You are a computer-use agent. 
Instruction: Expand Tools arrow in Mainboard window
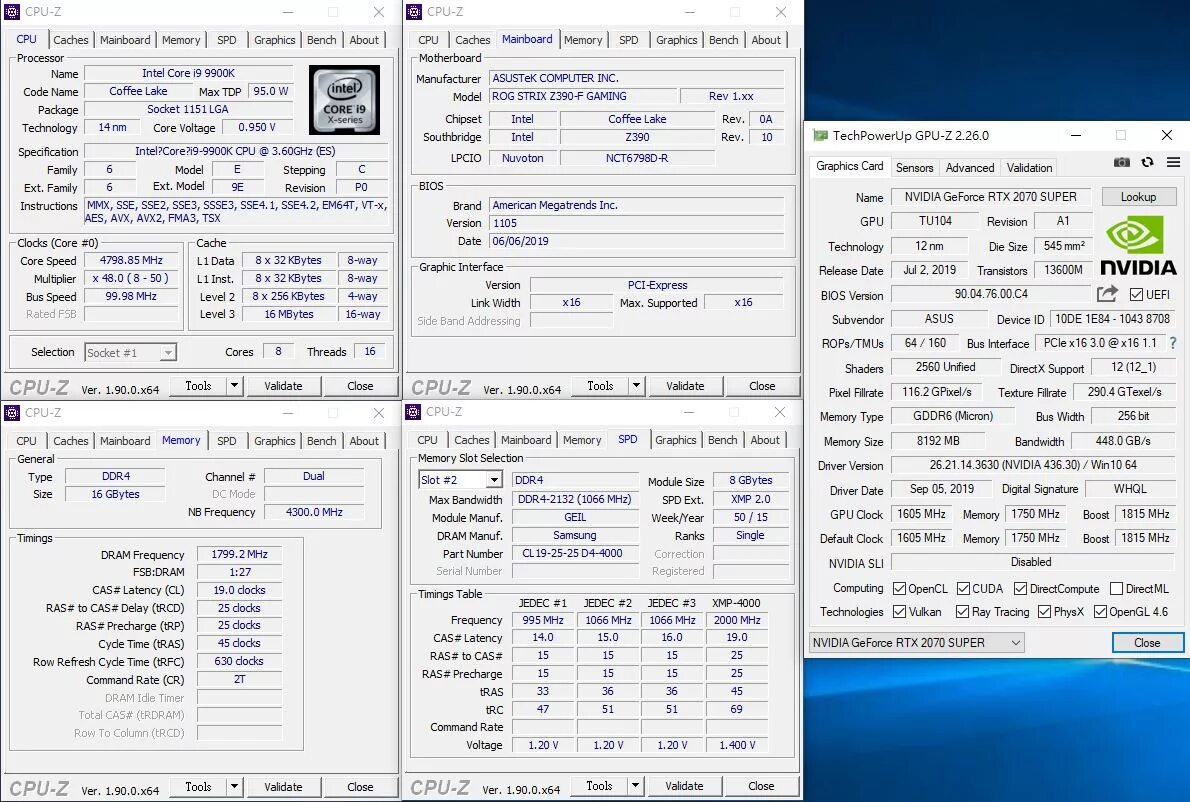pos(636,385)
